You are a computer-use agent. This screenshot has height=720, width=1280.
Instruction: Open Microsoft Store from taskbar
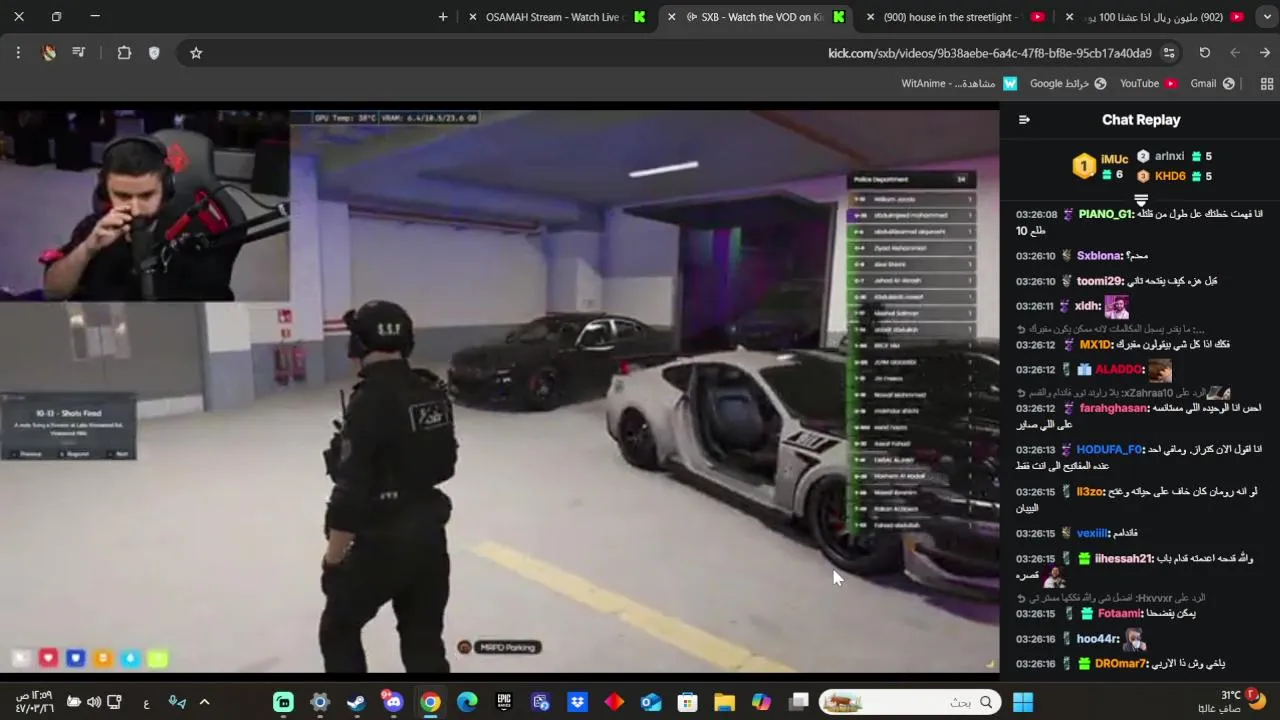coord(687,702)
